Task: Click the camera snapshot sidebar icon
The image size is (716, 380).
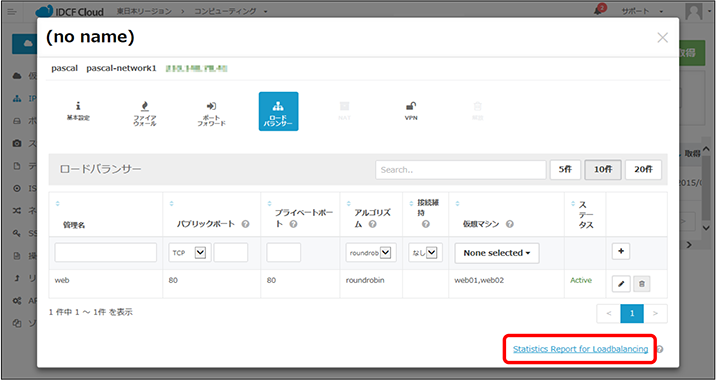Action: (x=17, y=143)
